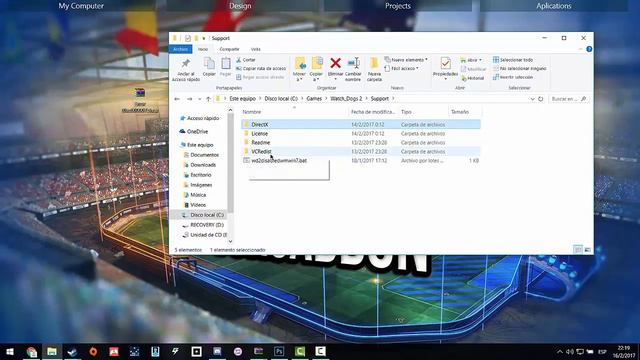Open the 'Abrir' dropdown in ribbon
This screenshot has width=640, height=360.
(471, 60)
